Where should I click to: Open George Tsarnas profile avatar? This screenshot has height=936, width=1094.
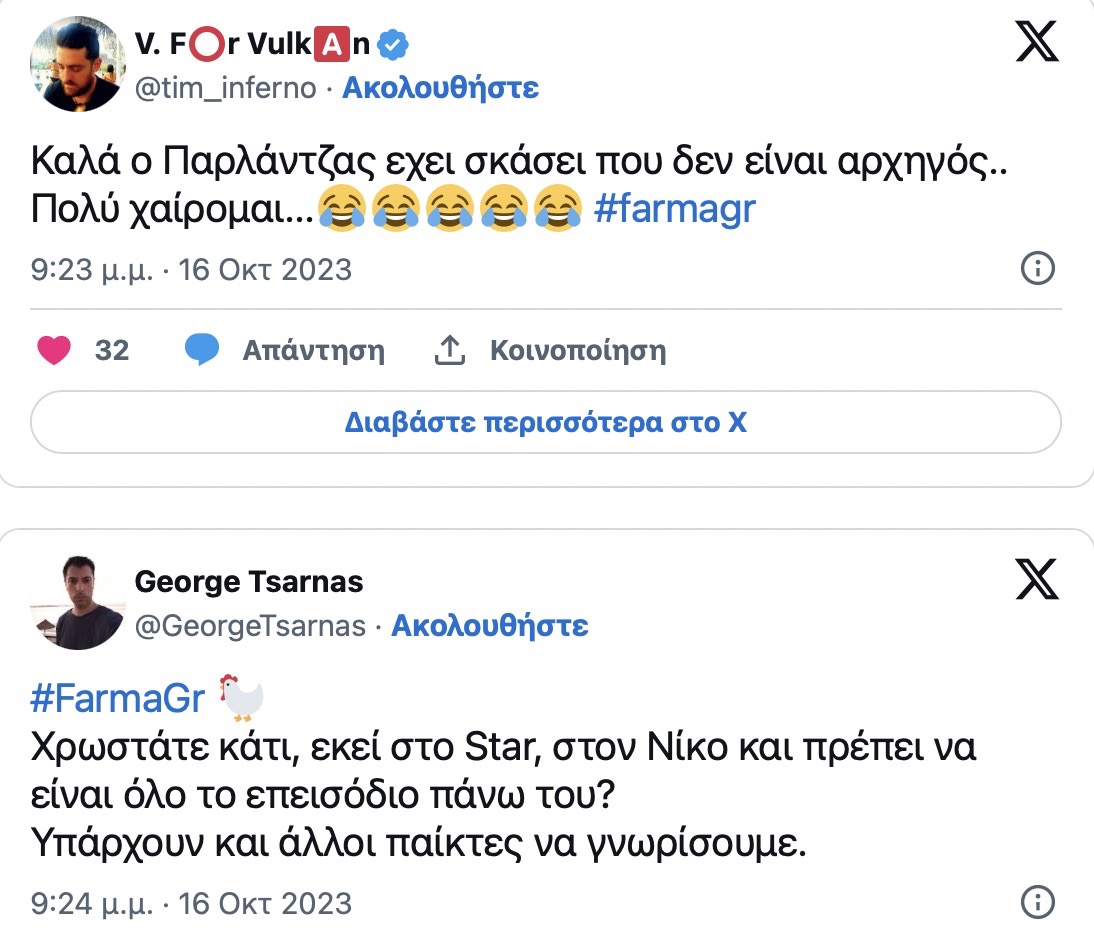click(78, 601)
